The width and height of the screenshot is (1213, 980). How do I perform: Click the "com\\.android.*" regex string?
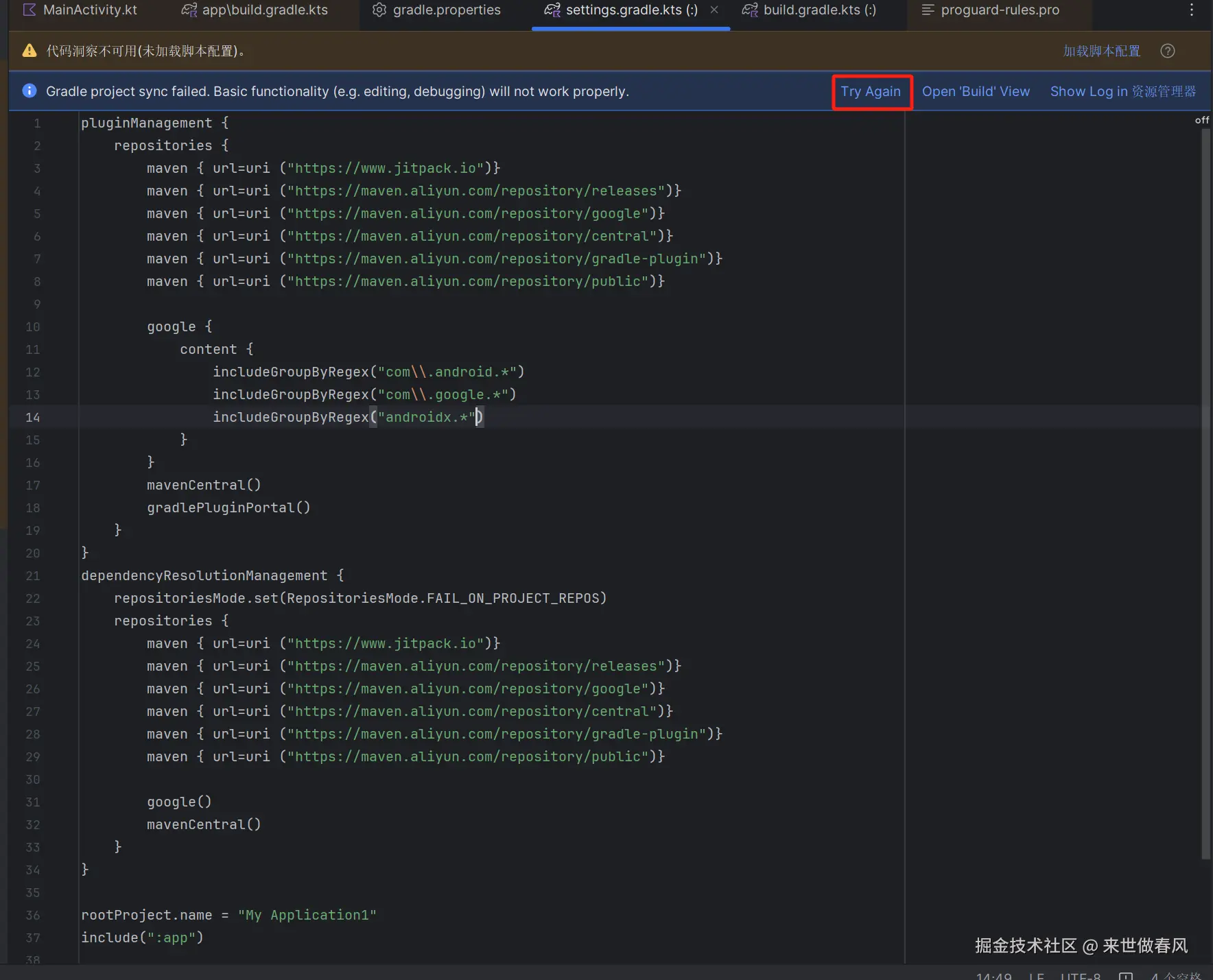tap(447, 372)
